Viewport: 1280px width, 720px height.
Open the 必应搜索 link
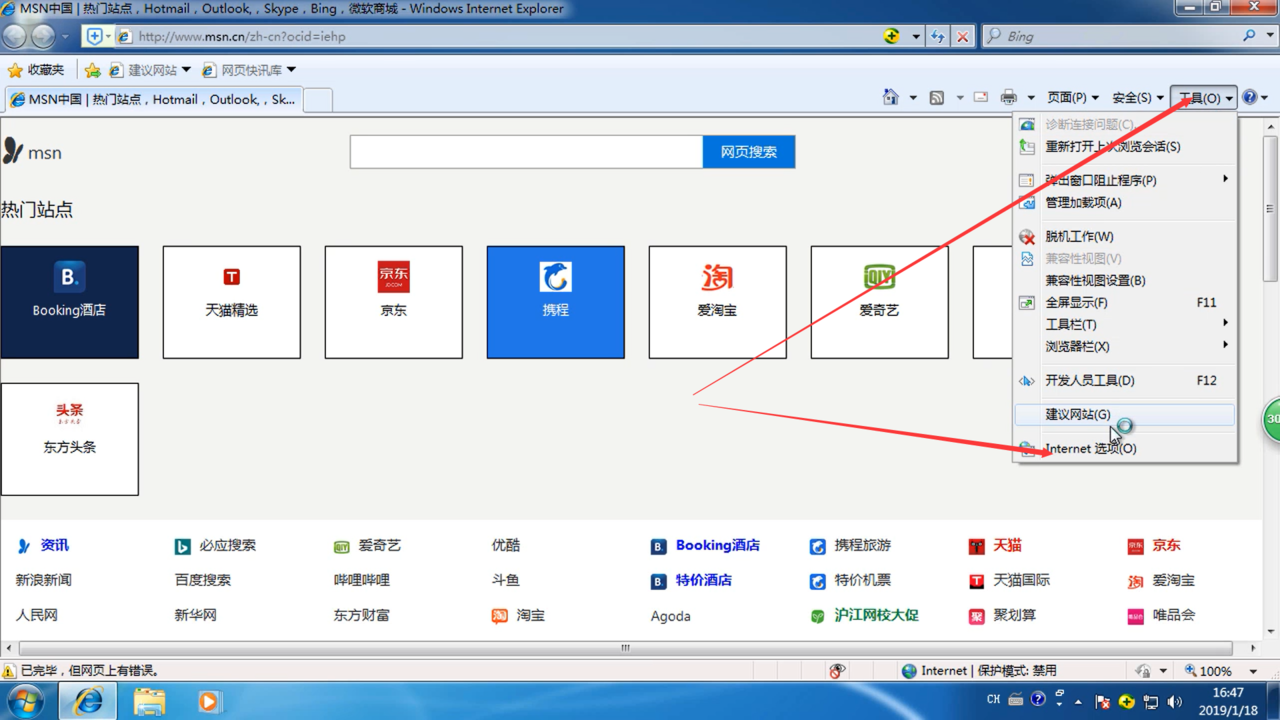click(227, 545)
